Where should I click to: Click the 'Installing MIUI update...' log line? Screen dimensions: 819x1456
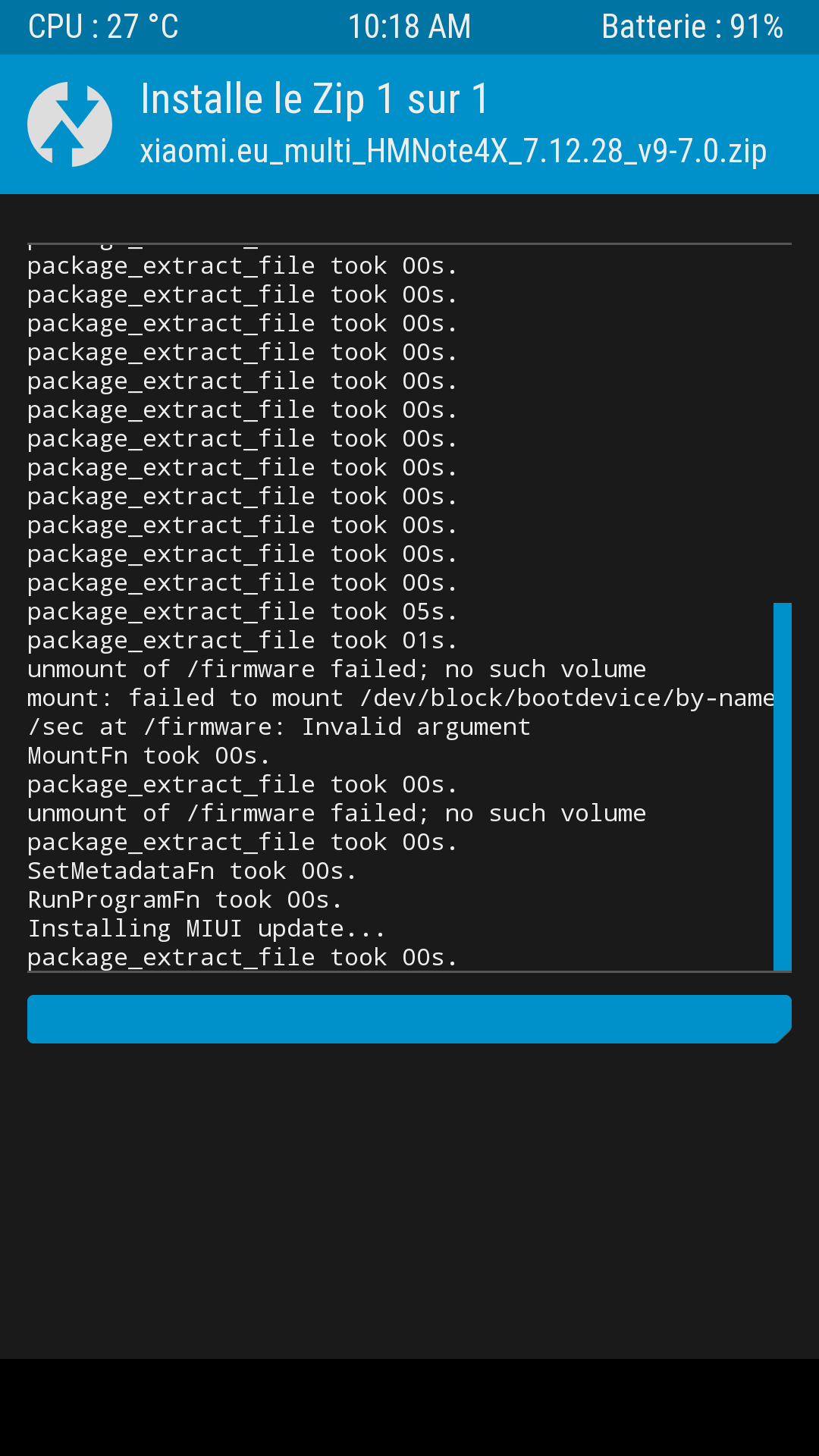206,929
